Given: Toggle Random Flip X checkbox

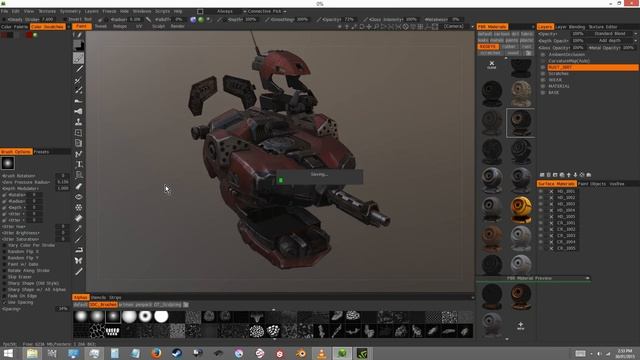Looking at the screenshot, I should pos(4,251).
